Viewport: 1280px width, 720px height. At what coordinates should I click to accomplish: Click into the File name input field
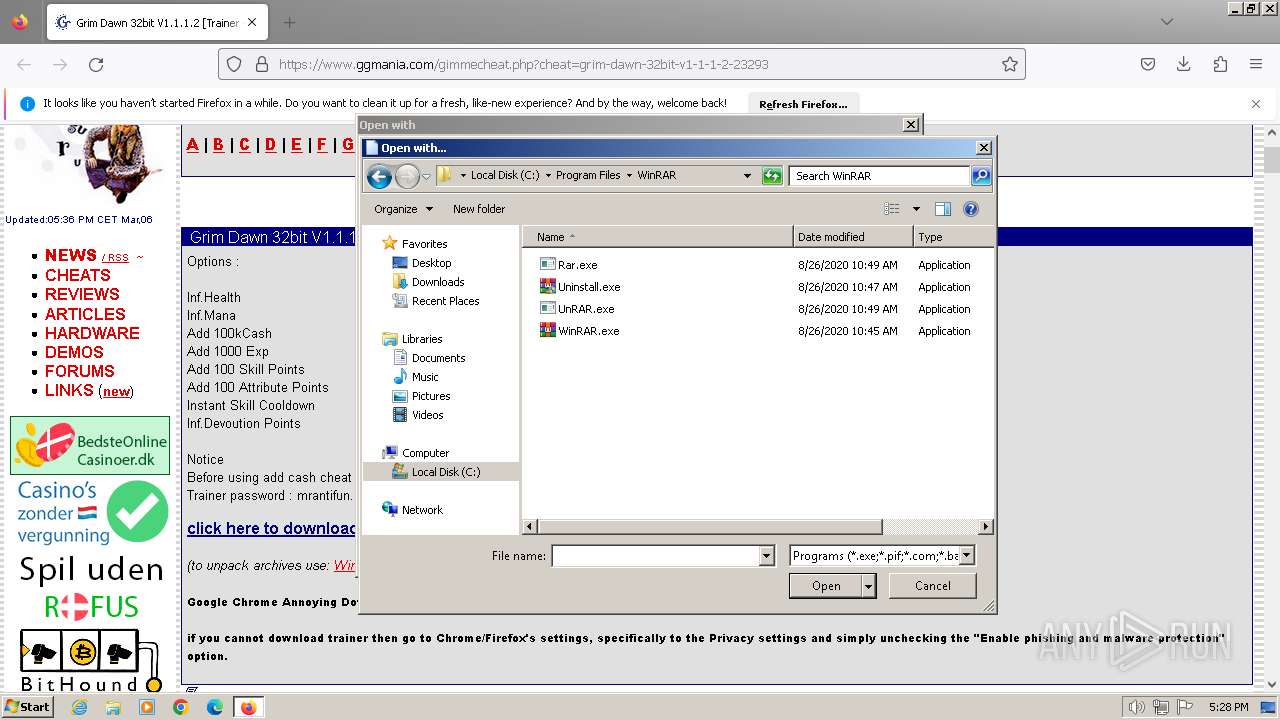656,556
